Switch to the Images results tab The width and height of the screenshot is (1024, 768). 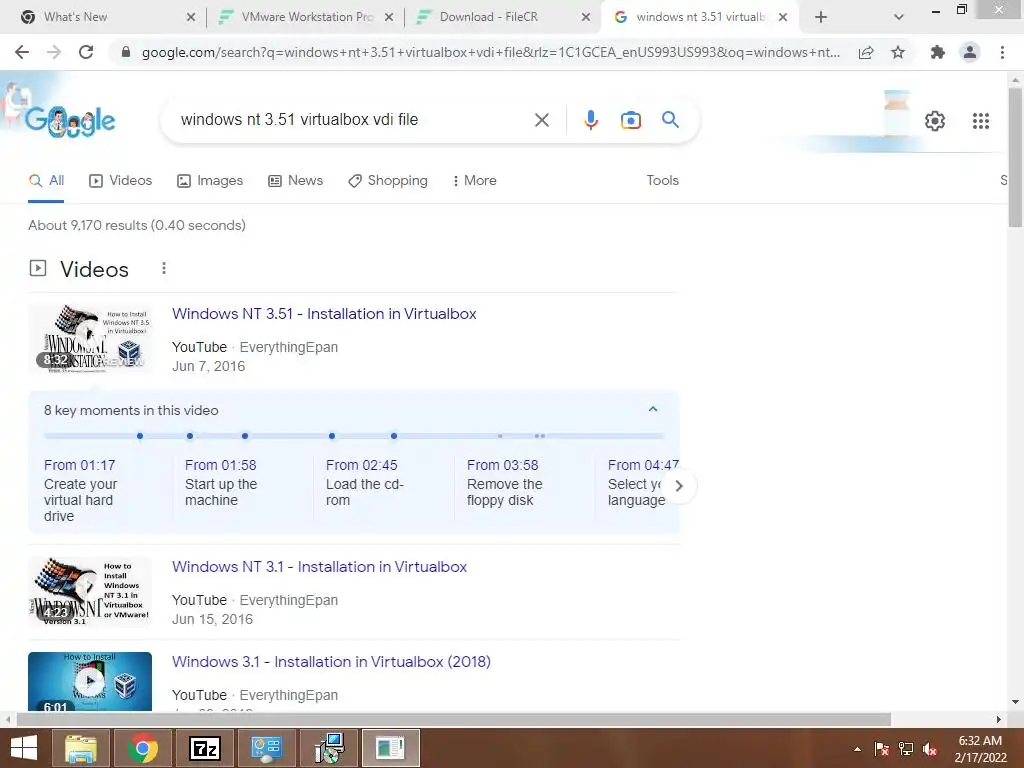point(210,180)
